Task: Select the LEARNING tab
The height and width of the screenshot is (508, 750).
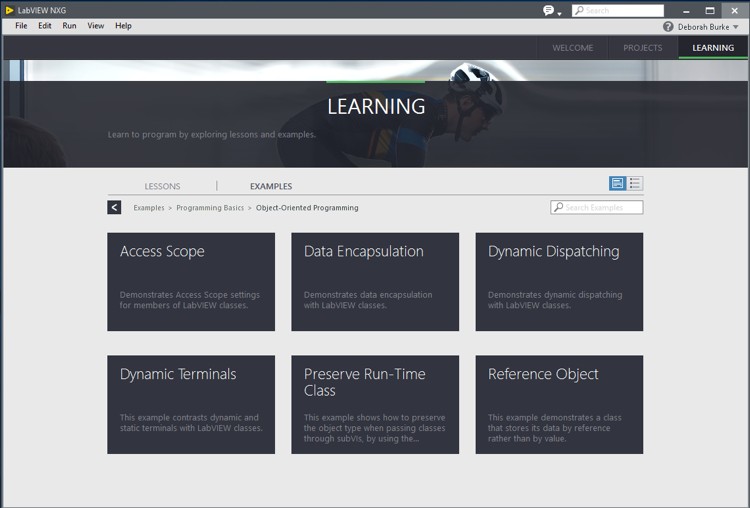Action: (713, 48)
